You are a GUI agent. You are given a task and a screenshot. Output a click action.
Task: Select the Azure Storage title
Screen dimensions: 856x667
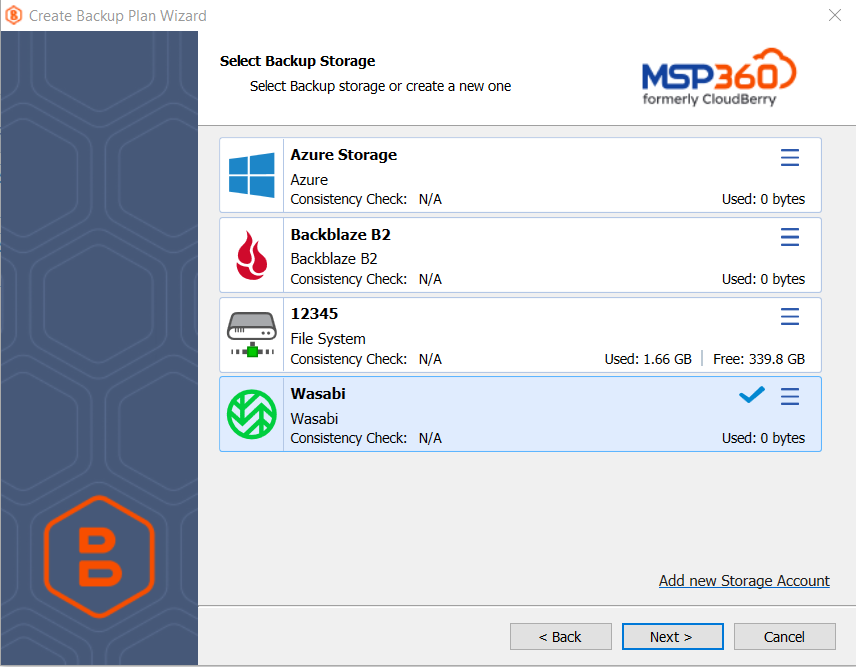[344, 155]
